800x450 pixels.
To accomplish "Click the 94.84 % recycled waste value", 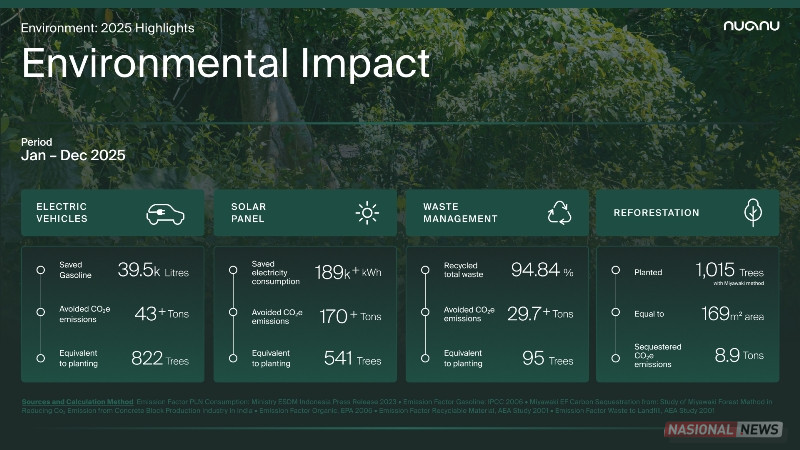I will click(x=542, y=271).
